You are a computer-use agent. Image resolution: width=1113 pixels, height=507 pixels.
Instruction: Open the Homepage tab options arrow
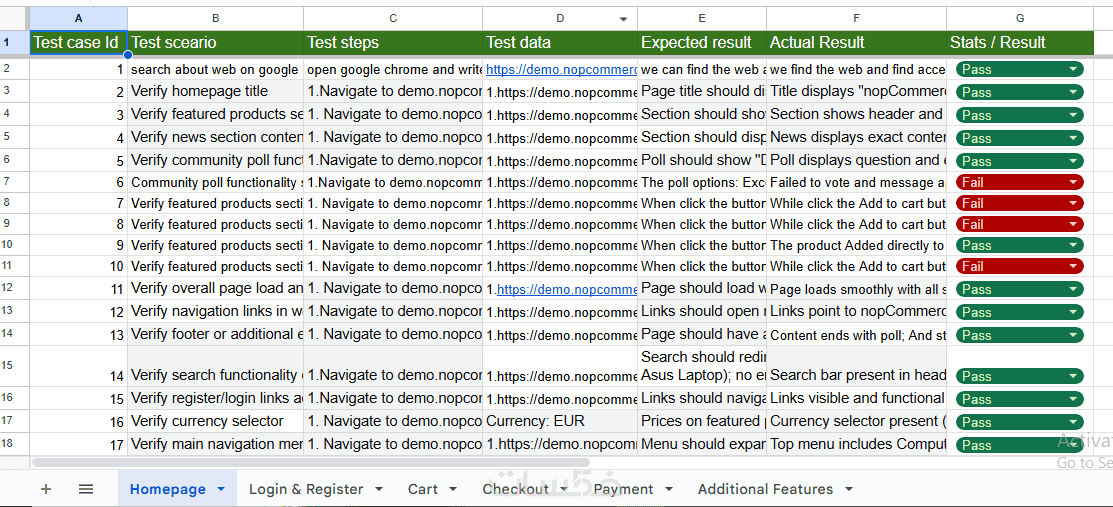[221, 489]
